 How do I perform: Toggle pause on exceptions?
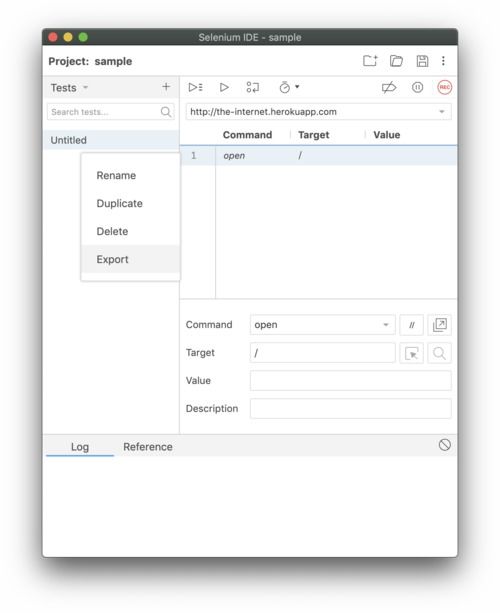[417, 87]
